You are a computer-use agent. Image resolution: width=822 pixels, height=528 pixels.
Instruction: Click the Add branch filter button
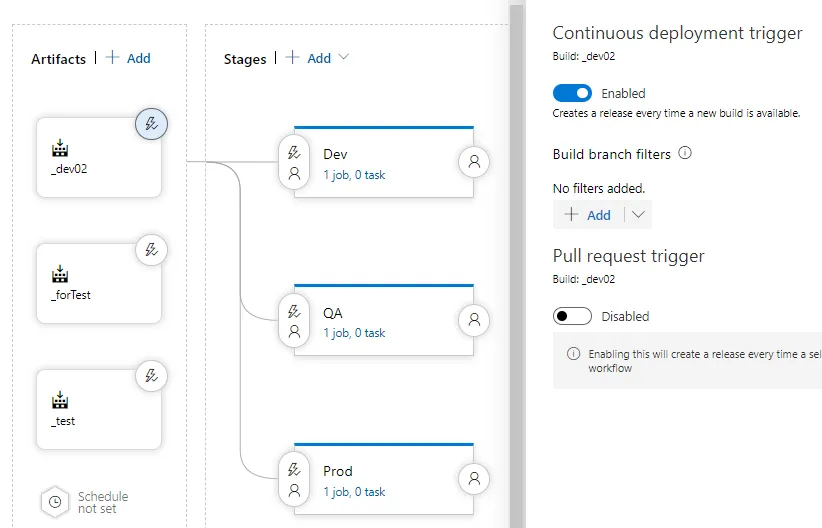click(588, 215)
